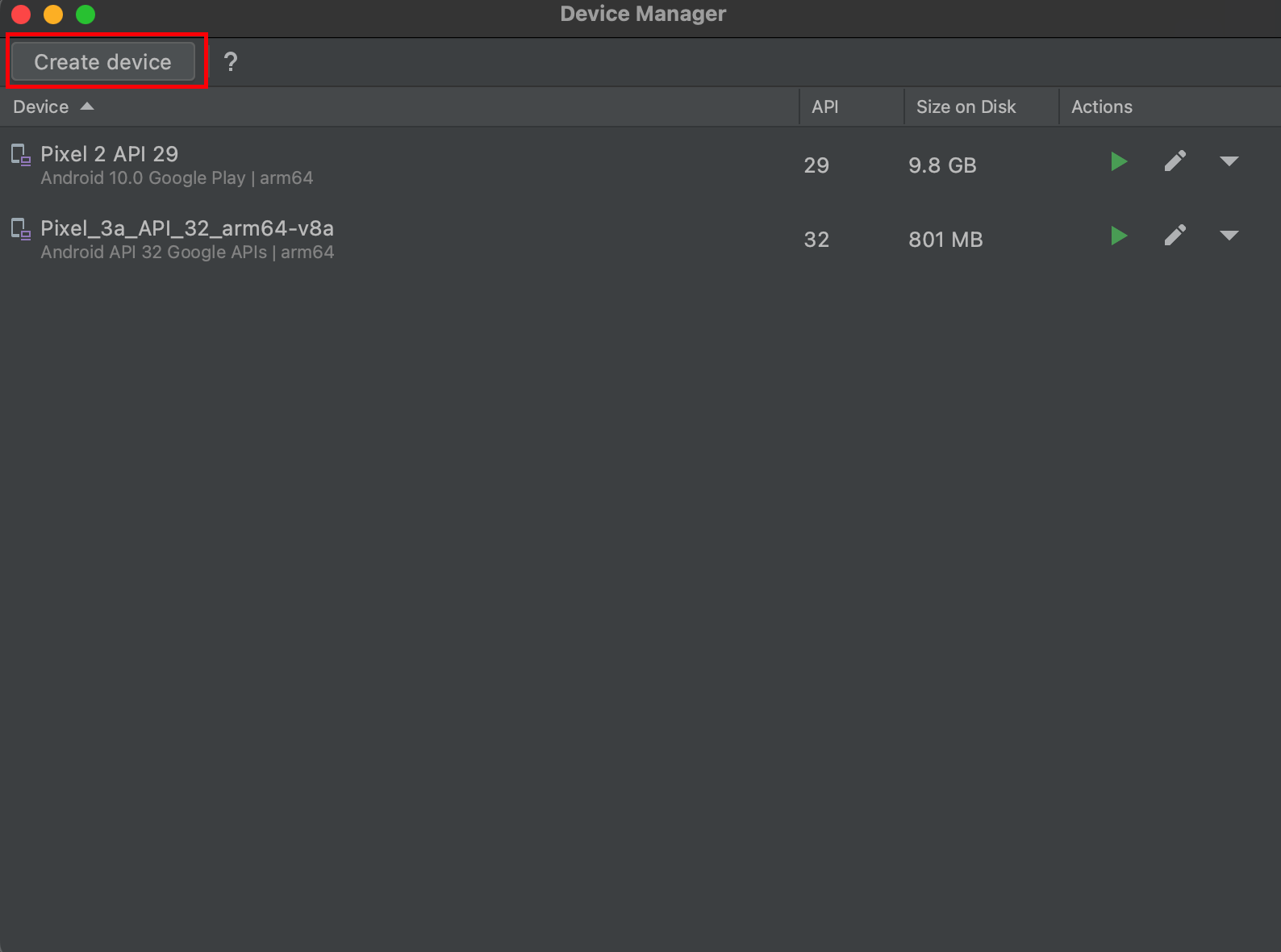Open actions dropdown for Pixel_3a_API_32 device
The height and width of the screenshot is (952, 1281).
coord(1229,236)
